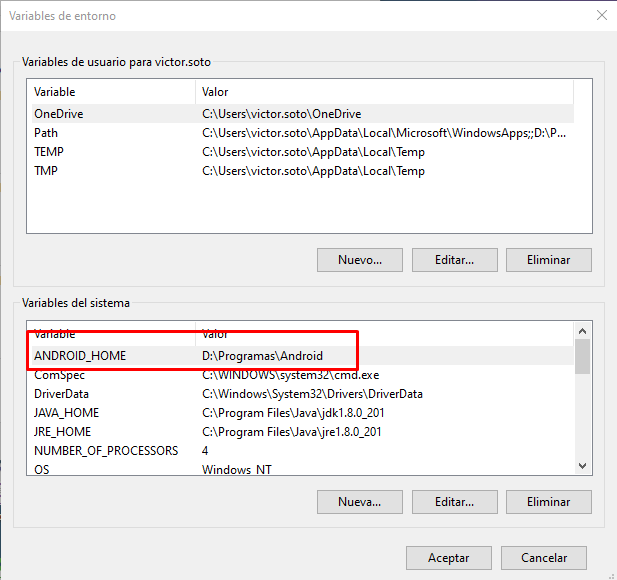Viewport: 617px width, 580px height.
Task: Click Eliminar in user variables section
Action: (549, 260)
